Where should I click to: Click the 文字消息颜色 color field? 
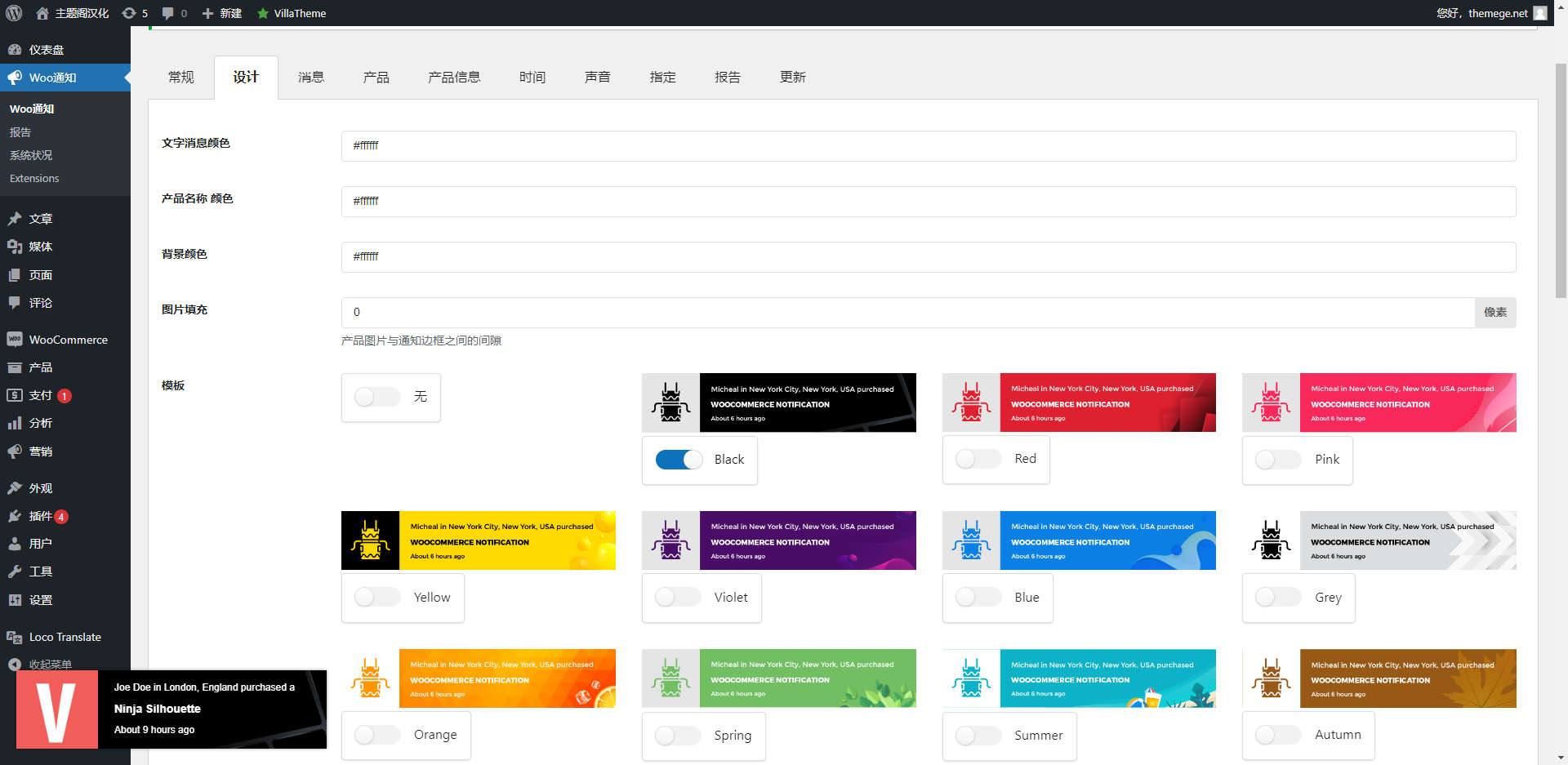tap(929, 146)
